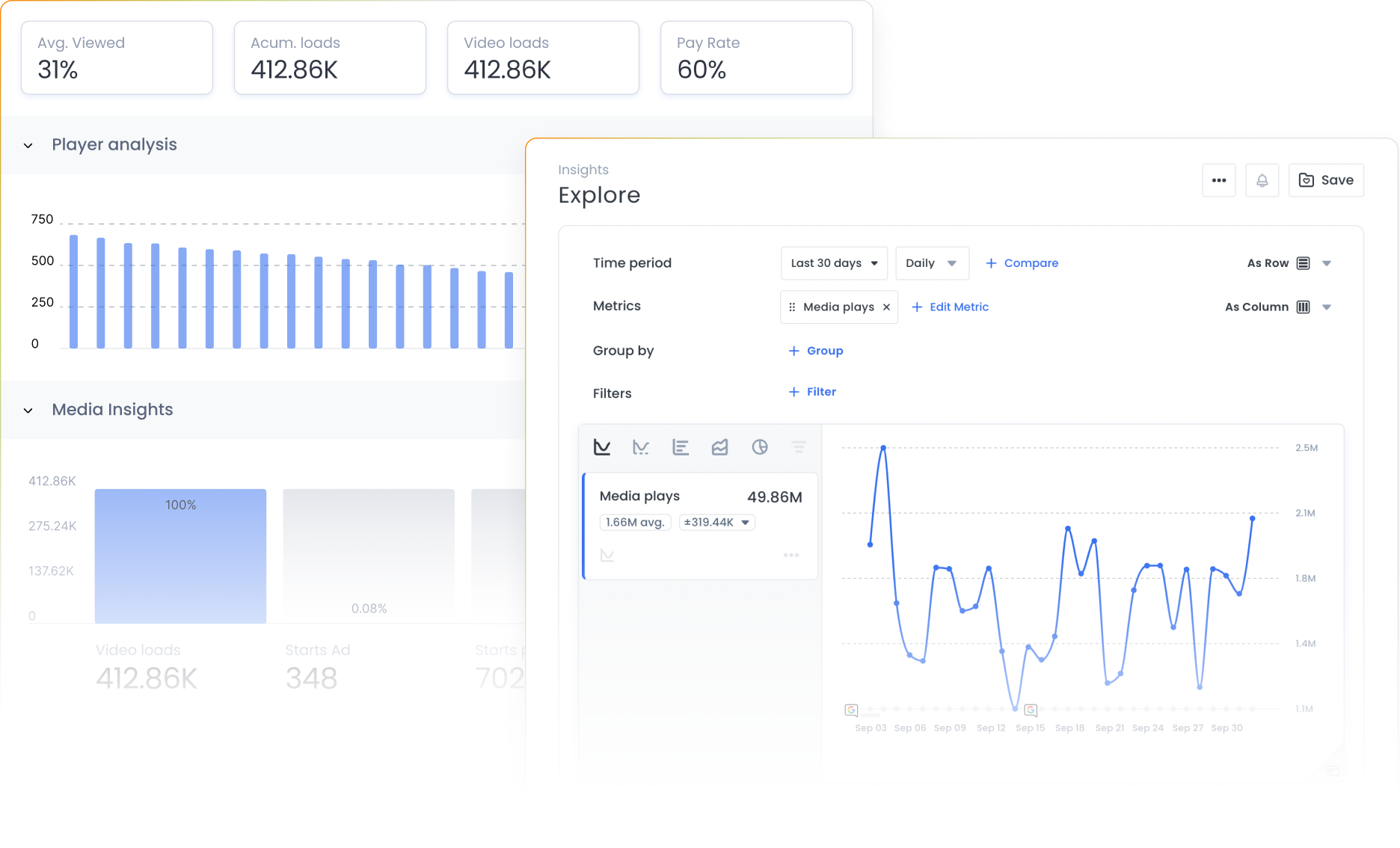Select the area chart visualization icon

pos(720,446)
